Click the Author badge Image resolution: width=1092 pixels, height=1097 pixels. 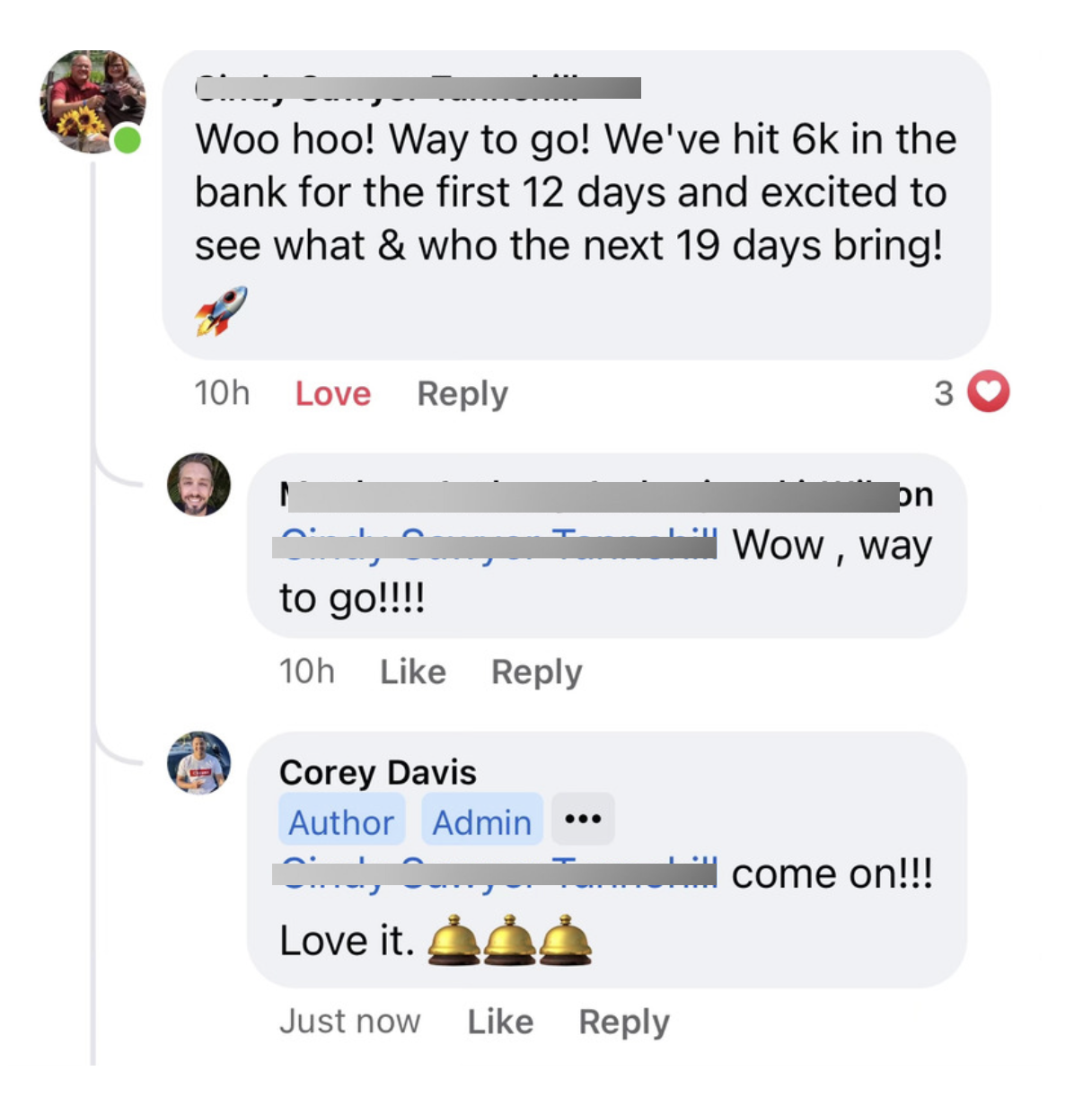(x=341, y=821)
